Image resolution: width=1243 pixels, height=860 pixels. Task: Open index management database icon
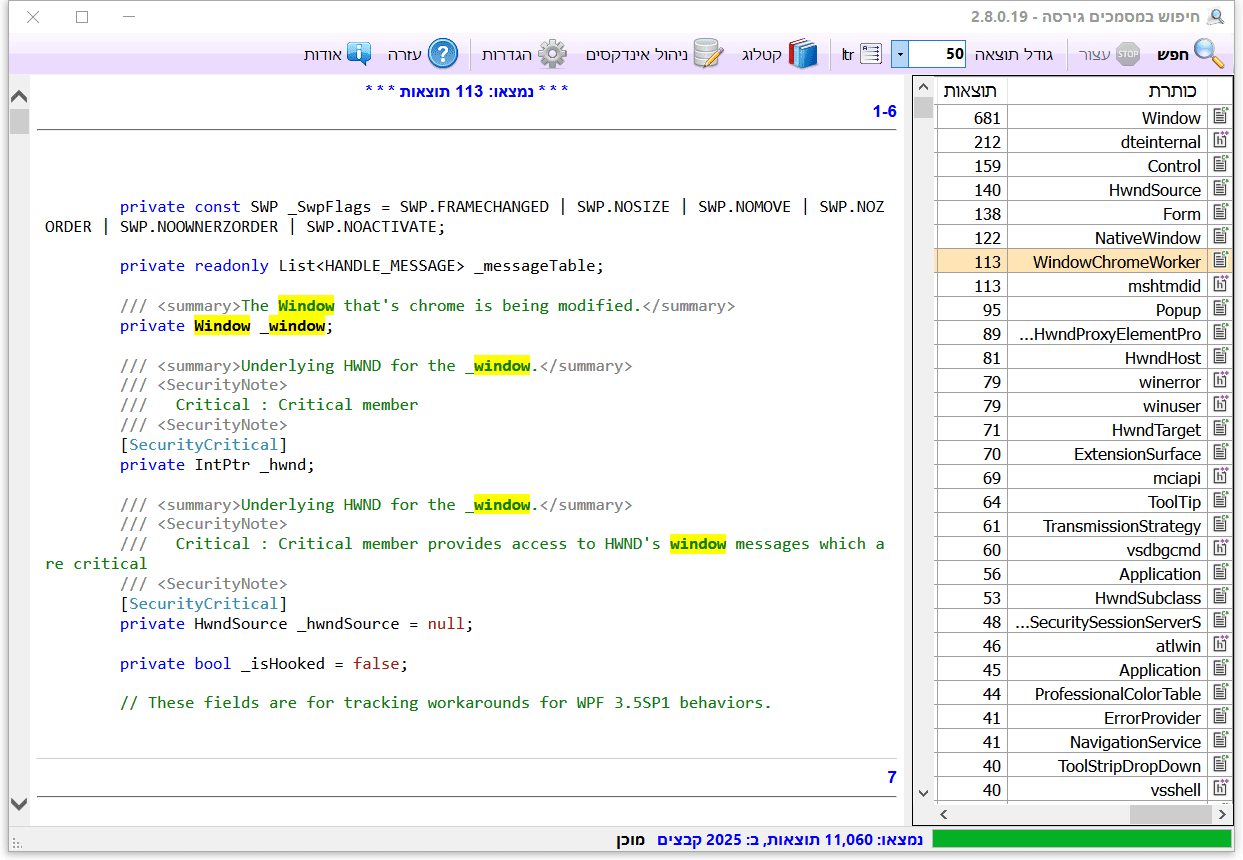708,53
